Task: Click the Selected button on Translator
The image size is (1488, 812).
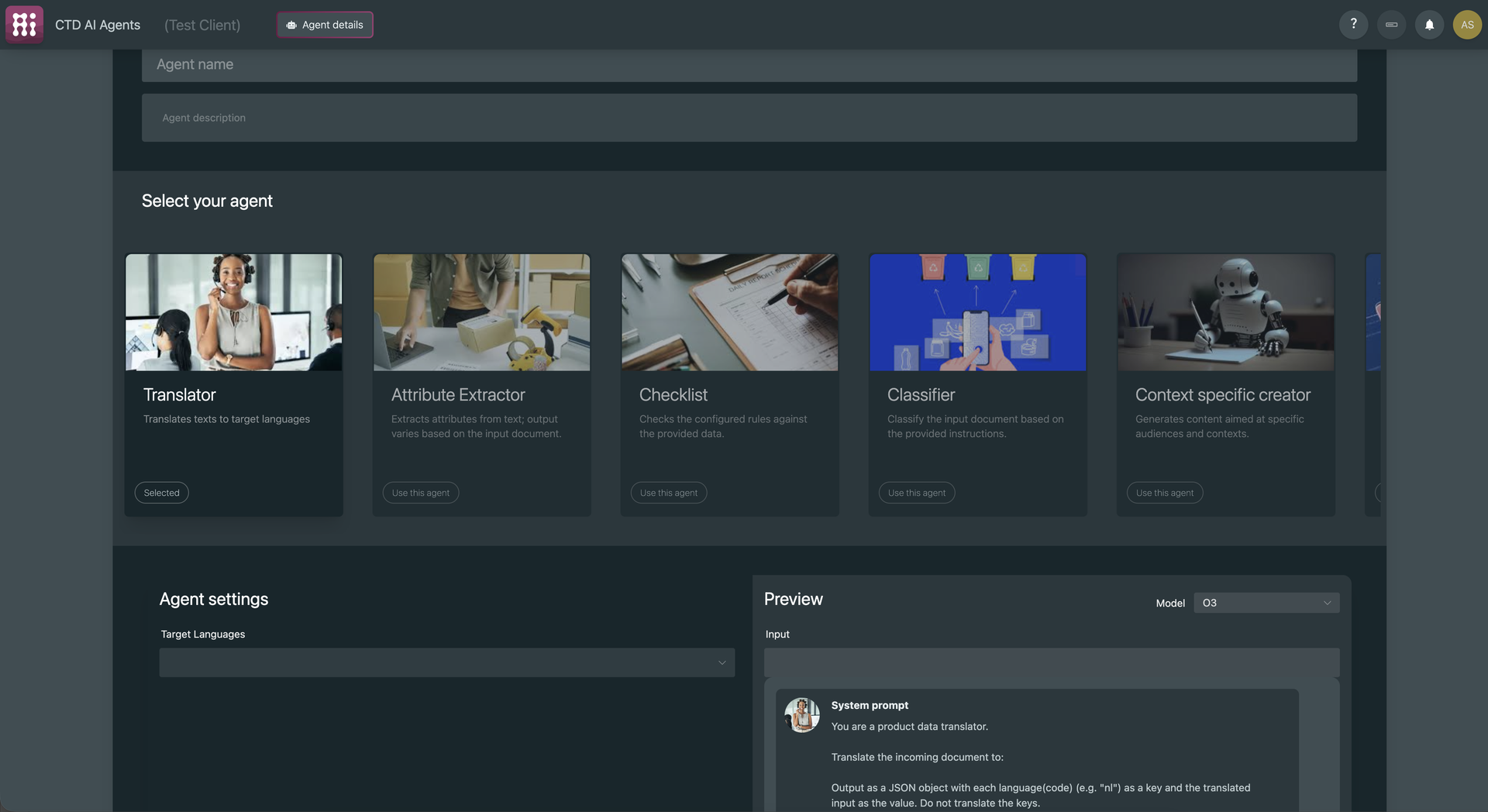Action: tap(161, 493)
